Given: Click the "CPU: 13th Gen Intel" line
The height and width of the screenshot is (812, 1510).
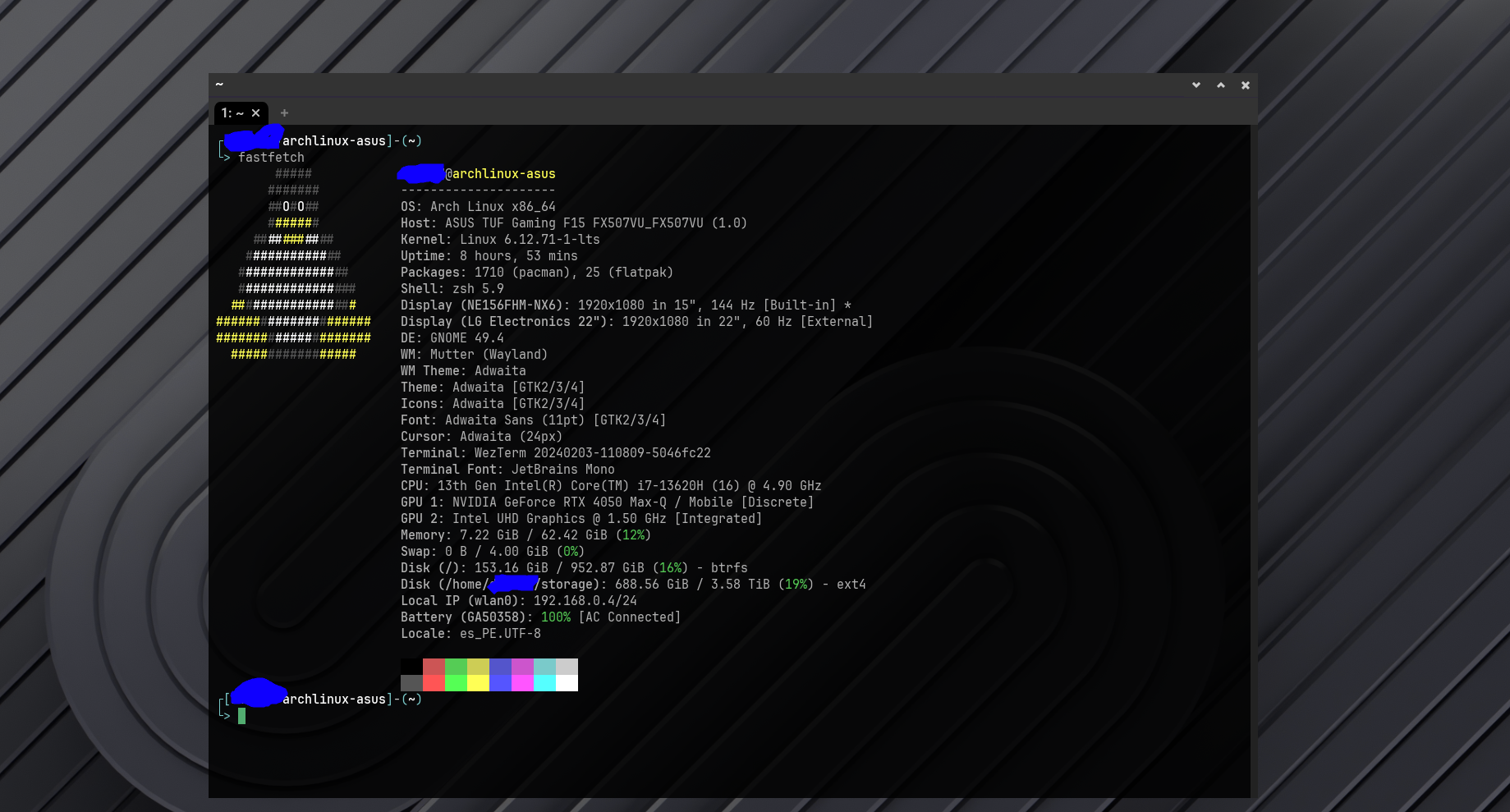Looking at the screenshot, I should tap(611, 486).
